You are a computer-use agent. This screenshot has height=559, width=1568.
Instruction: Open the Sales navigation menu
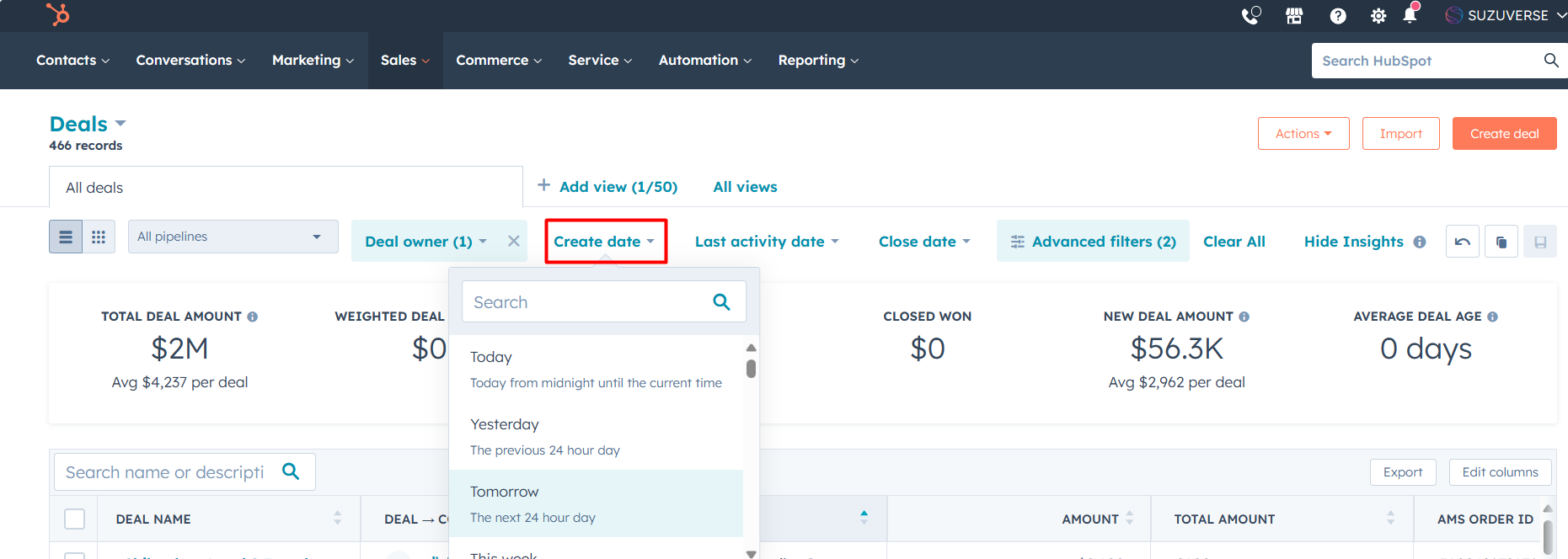pos(404,61)
